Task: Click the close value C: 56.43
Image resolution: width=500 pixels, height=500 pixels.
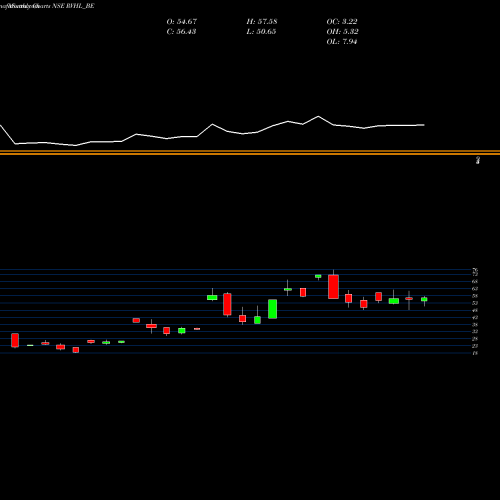Action: [181, 32]
